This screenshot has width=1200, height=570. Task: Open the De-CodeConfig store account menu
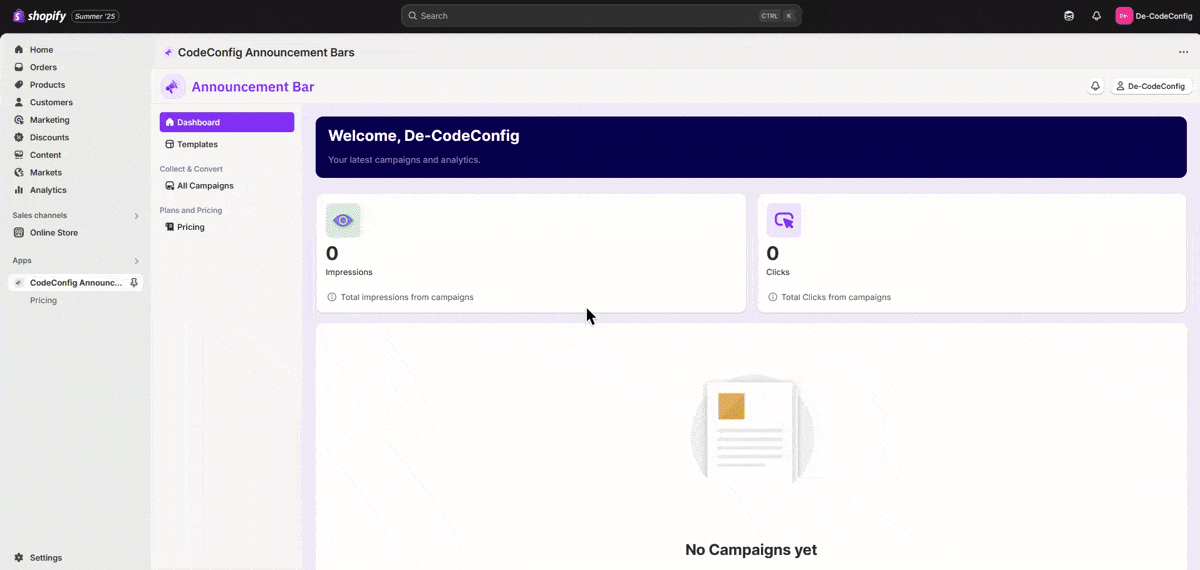click(x=1154, y=16)
